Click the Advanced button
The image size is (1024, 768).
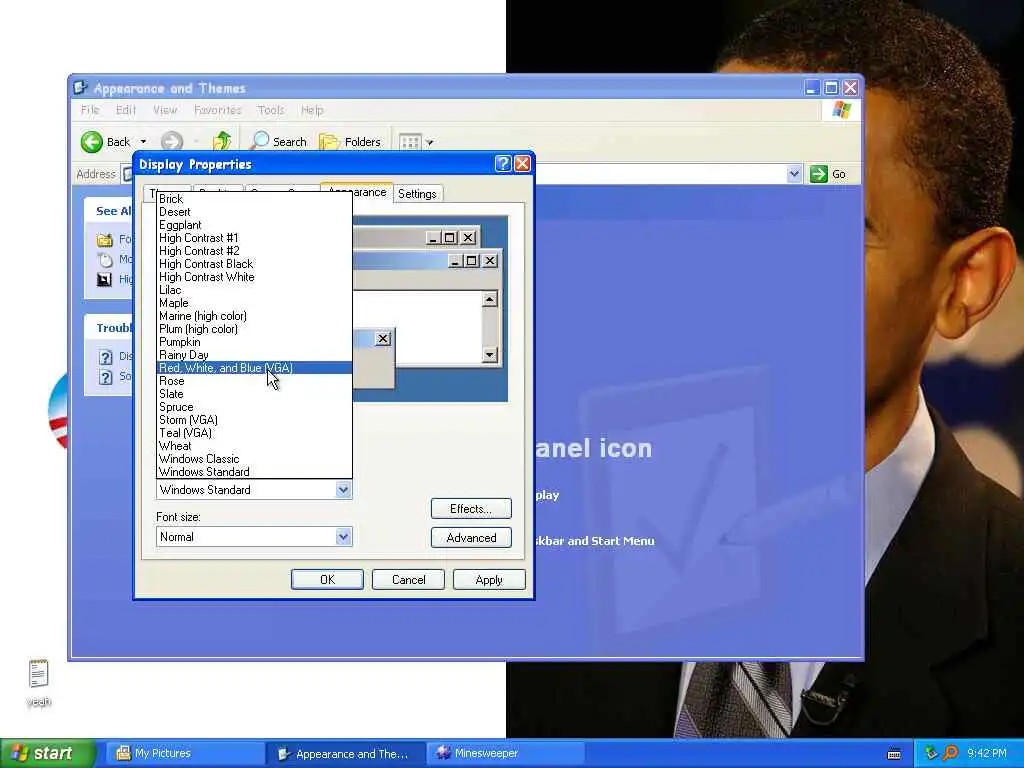(471, 537)
